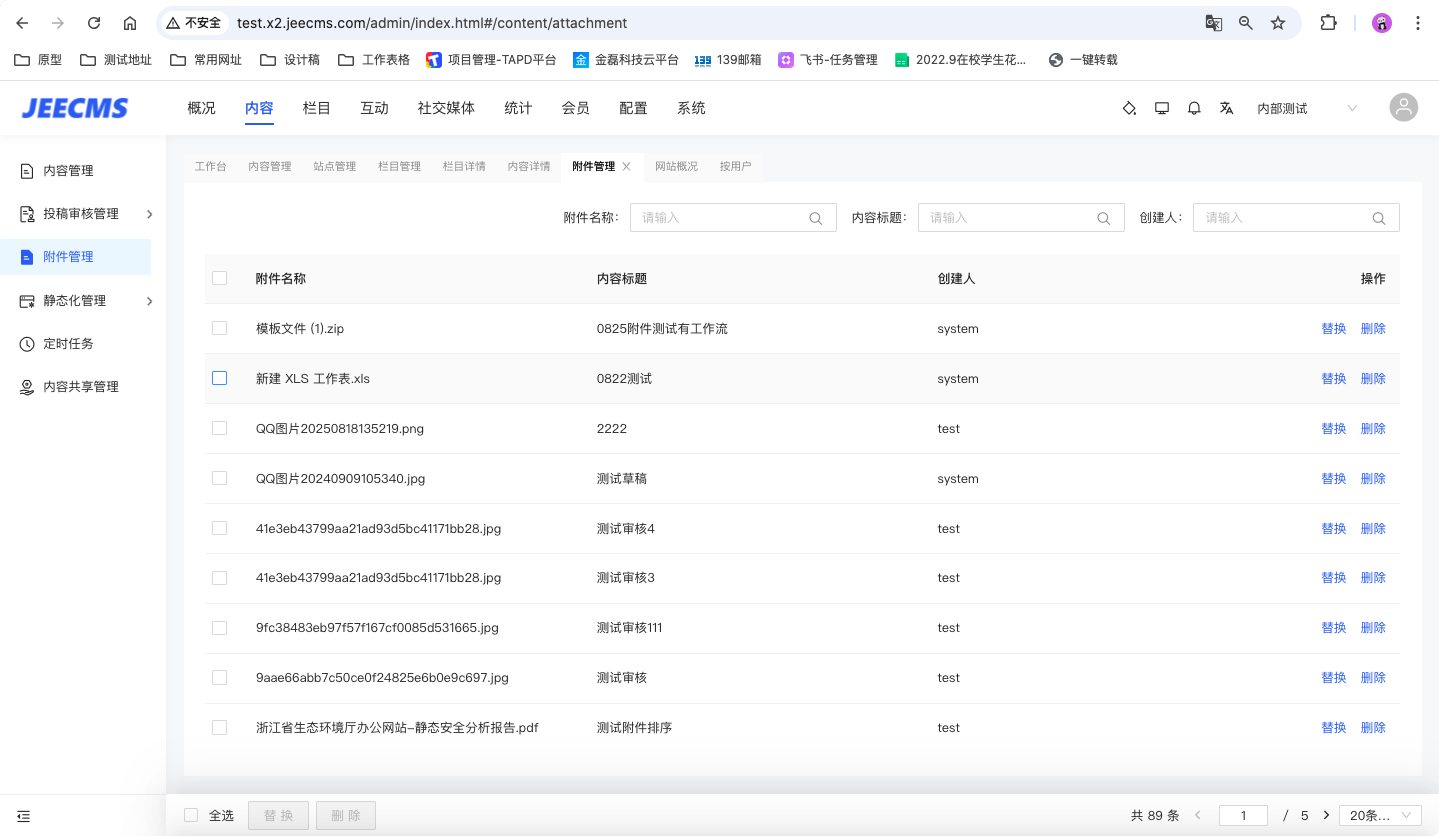Click the language translate icon in header
The image size is (1439, 836).
[x=1226, y=108]
